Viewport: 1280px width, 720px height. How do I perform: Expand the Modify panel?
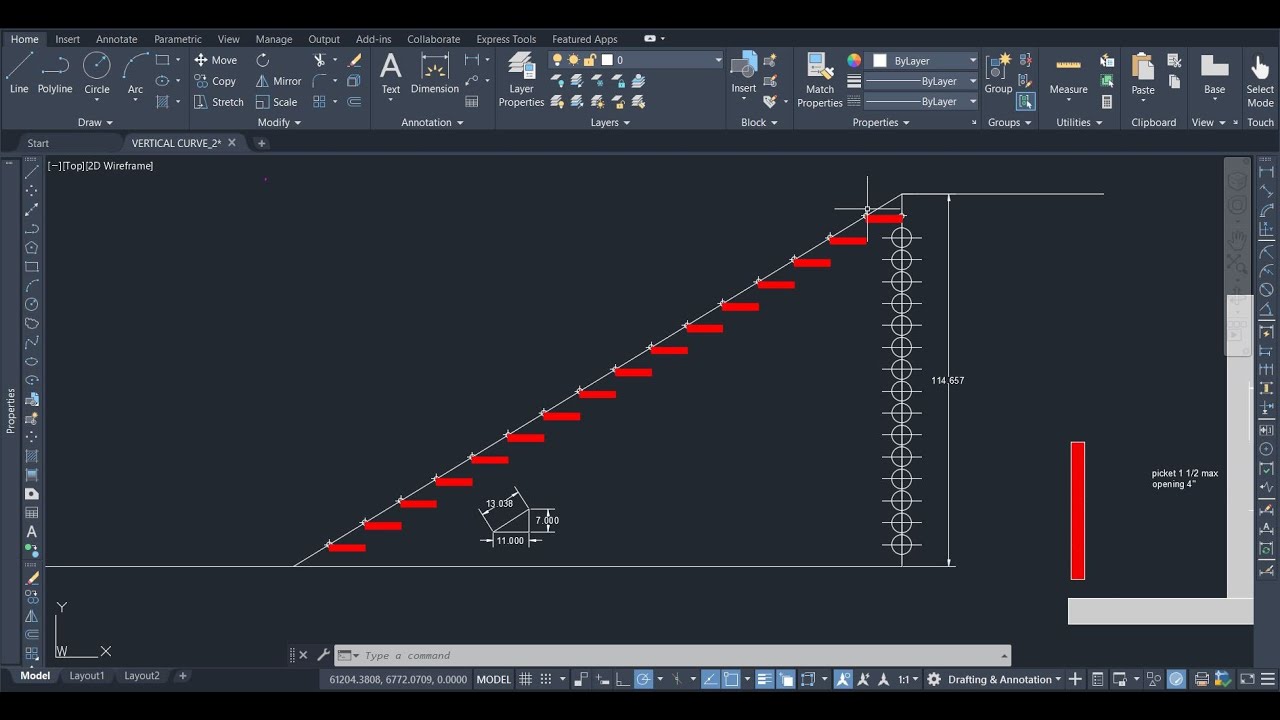click(279, 122)
